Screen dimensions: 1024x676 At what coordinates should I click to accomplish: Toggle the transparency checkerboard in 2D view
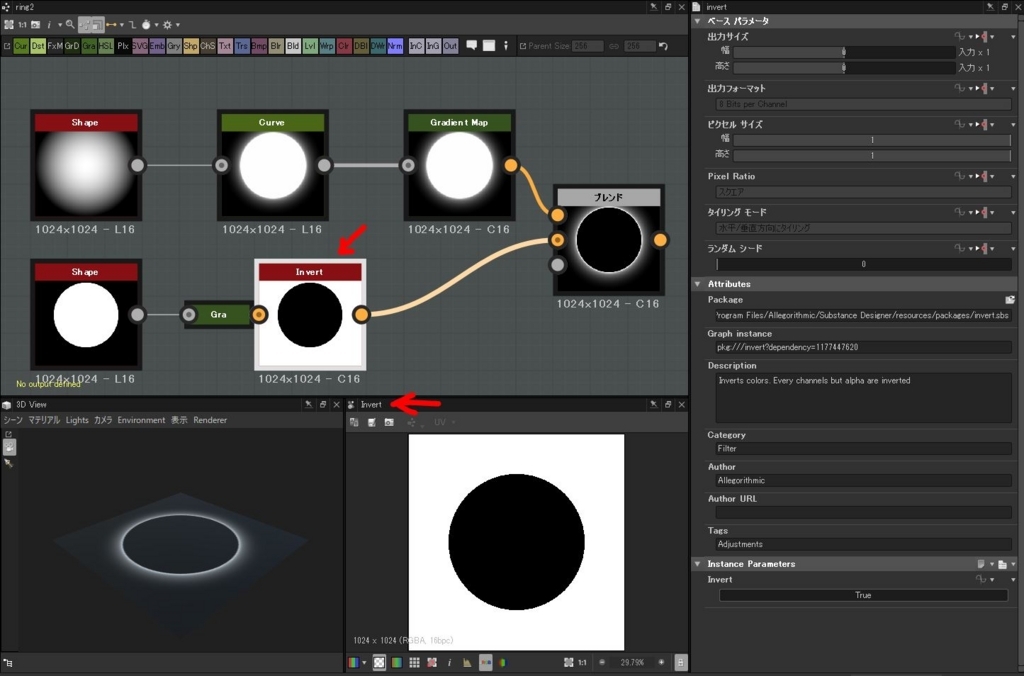tap(379, 662)
